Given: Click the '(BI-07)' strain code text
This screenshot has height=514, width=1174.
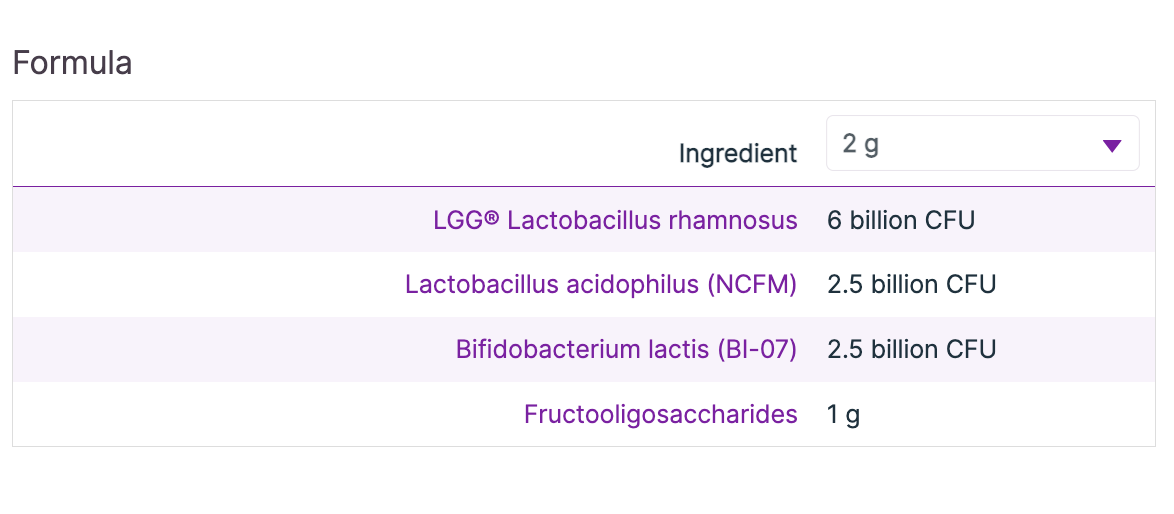Looking at the screenshot, I should 757,350.
